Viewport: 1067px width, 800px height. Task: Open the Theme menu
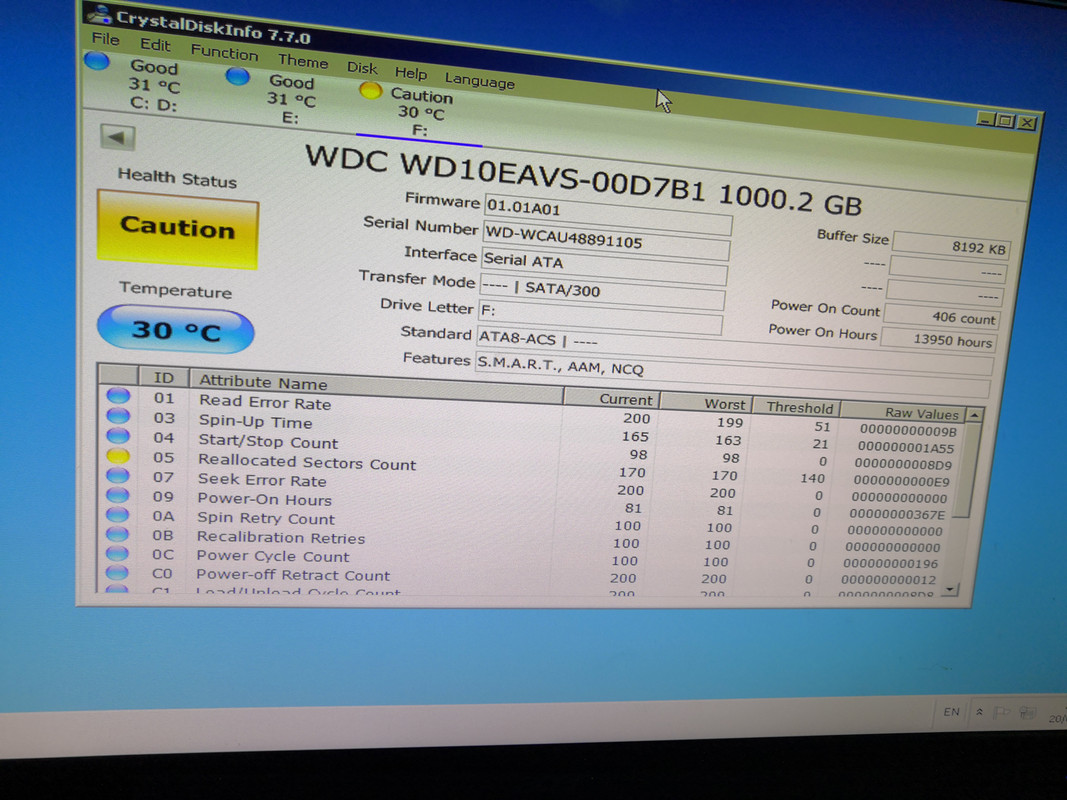coord(303,61)
